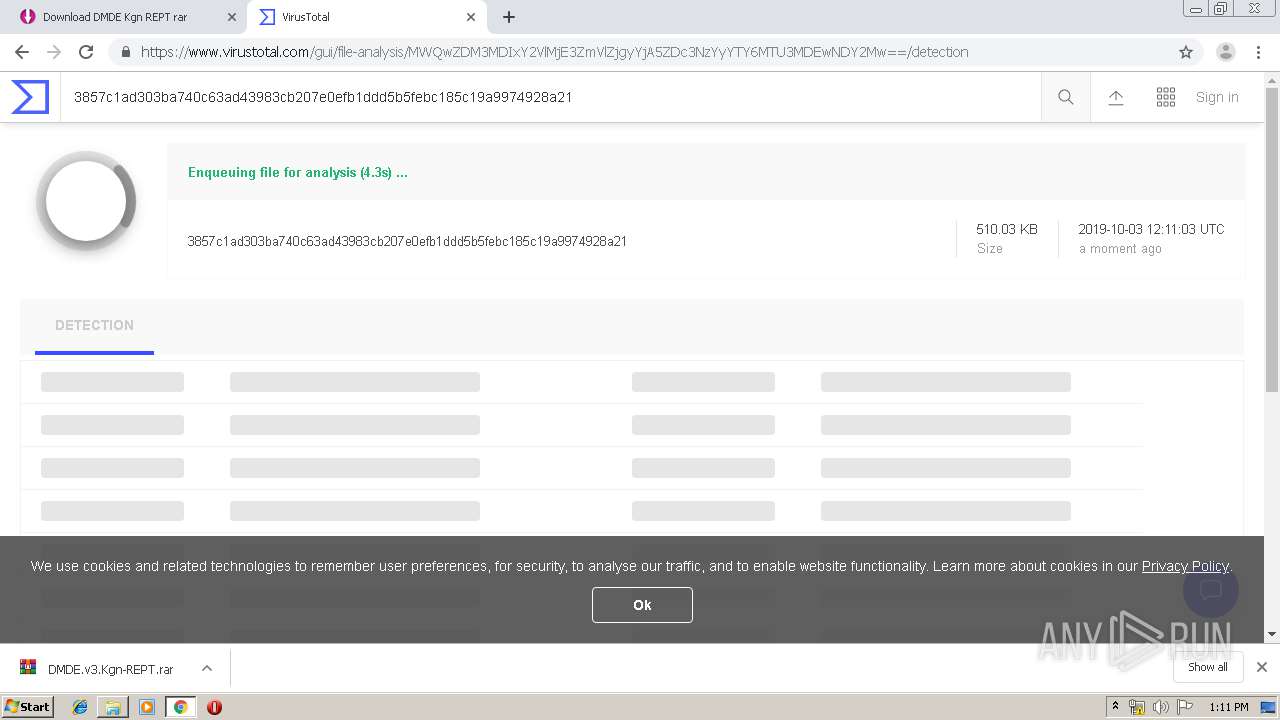1280x720 pixels.
Task: Bookmark this page with star icon
Action: click(1186, 52)
